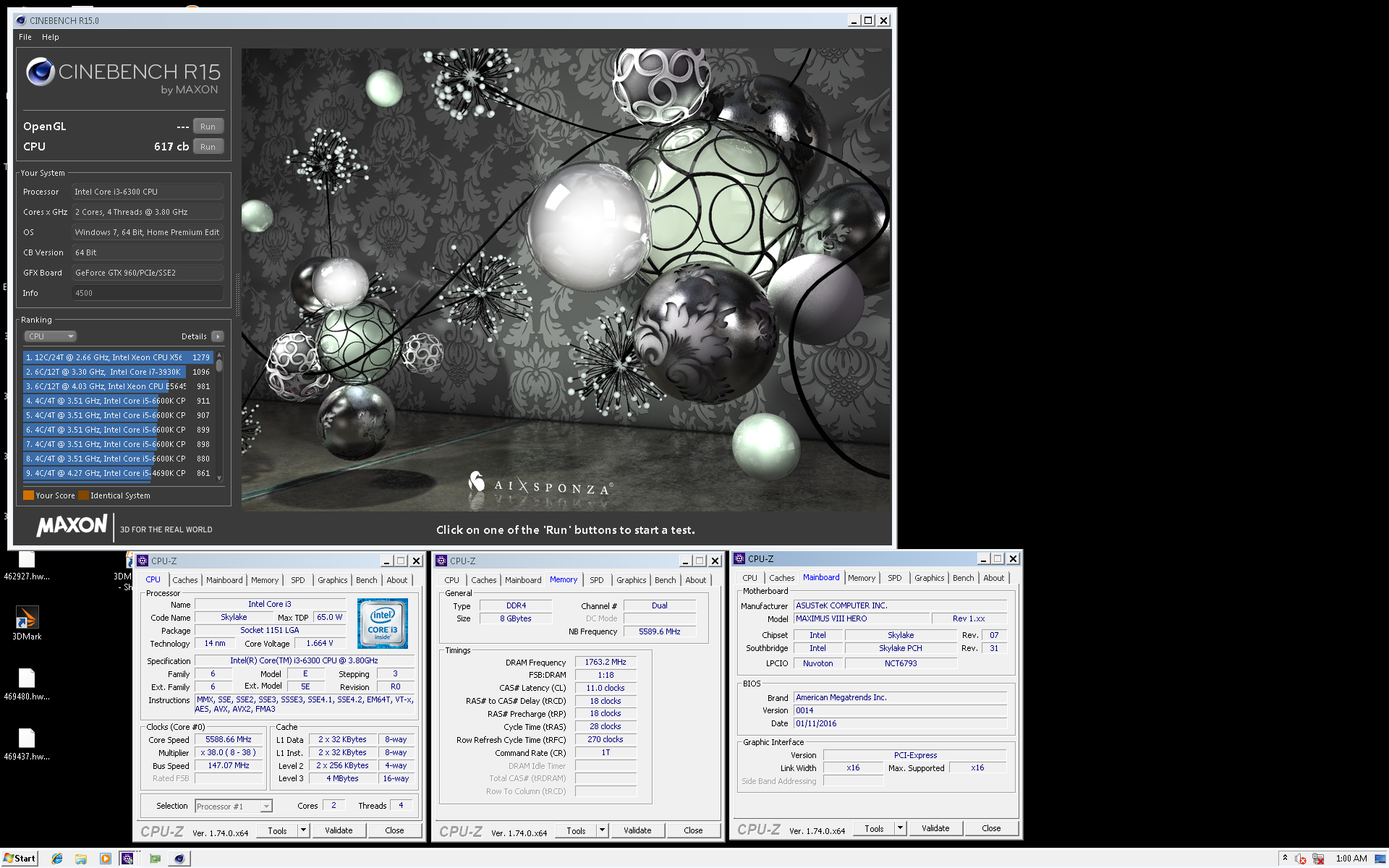This screenshot has height=868, width=1389.
Task: Open Mainboard tab in the CPU-tab window
Action: 225,580
